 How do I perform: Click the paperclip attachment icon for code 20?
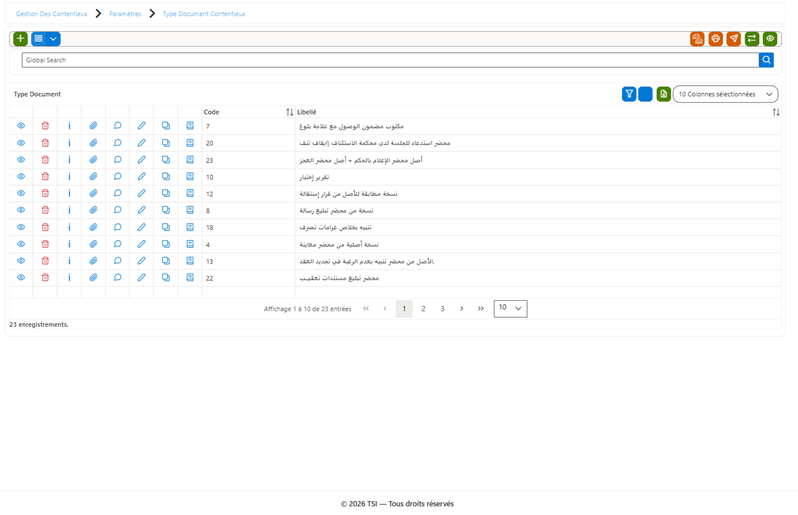93,143
